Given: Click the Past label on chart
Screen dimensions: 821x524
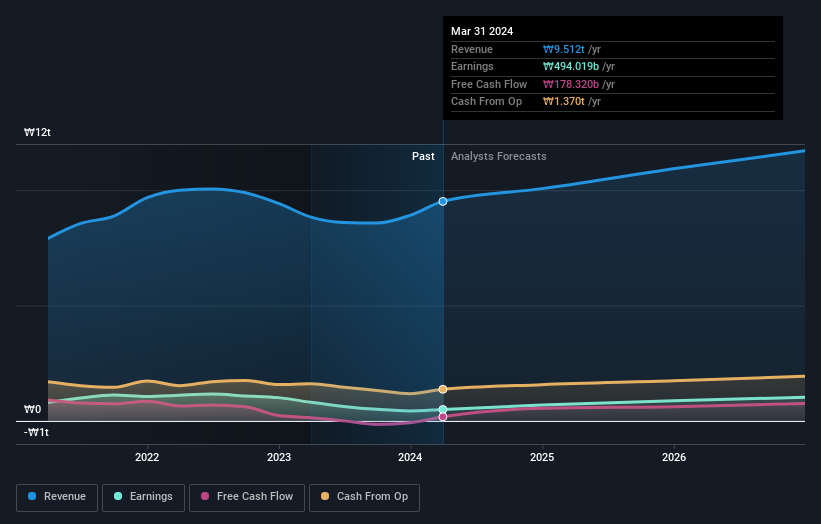Looking at the screenshot, I should click(x=423, y=157).
